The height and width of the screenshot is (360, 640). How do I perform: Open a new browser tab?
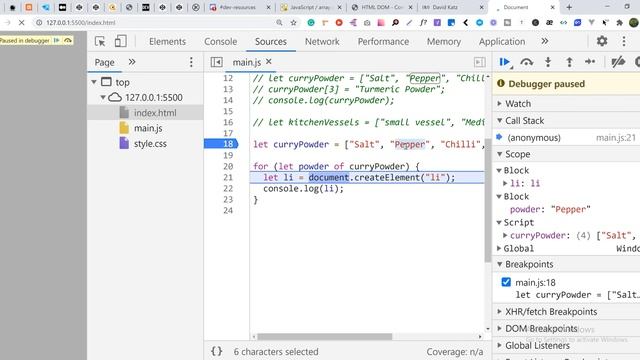click(569, 7)
